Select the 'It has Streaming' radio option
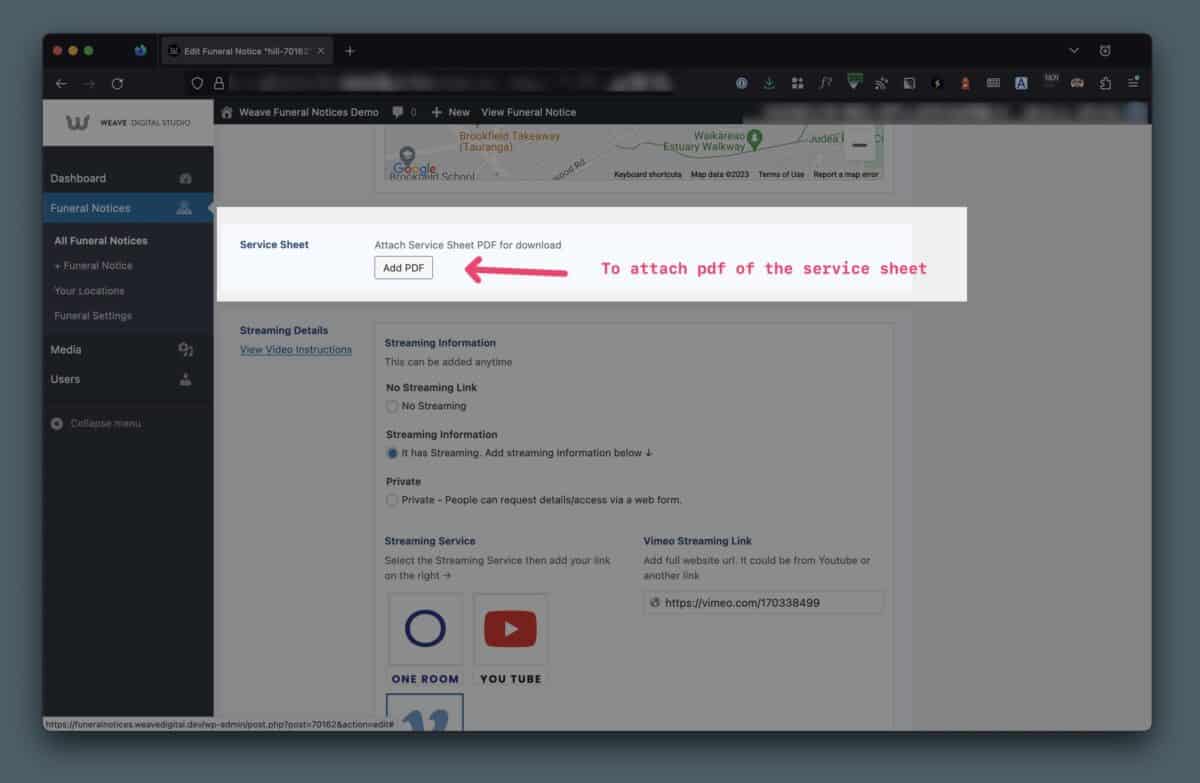 click(x=392, y=453)
